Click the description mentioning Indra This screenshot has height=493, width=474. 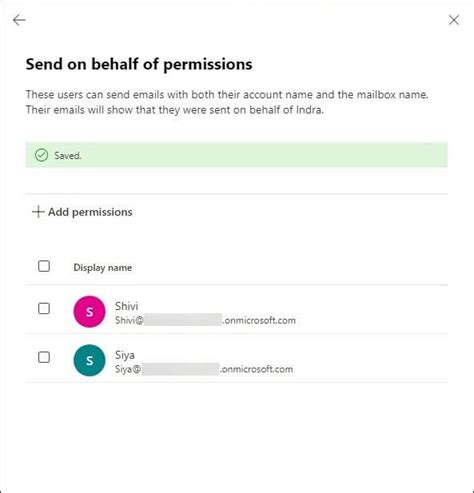tap(175, 110)
